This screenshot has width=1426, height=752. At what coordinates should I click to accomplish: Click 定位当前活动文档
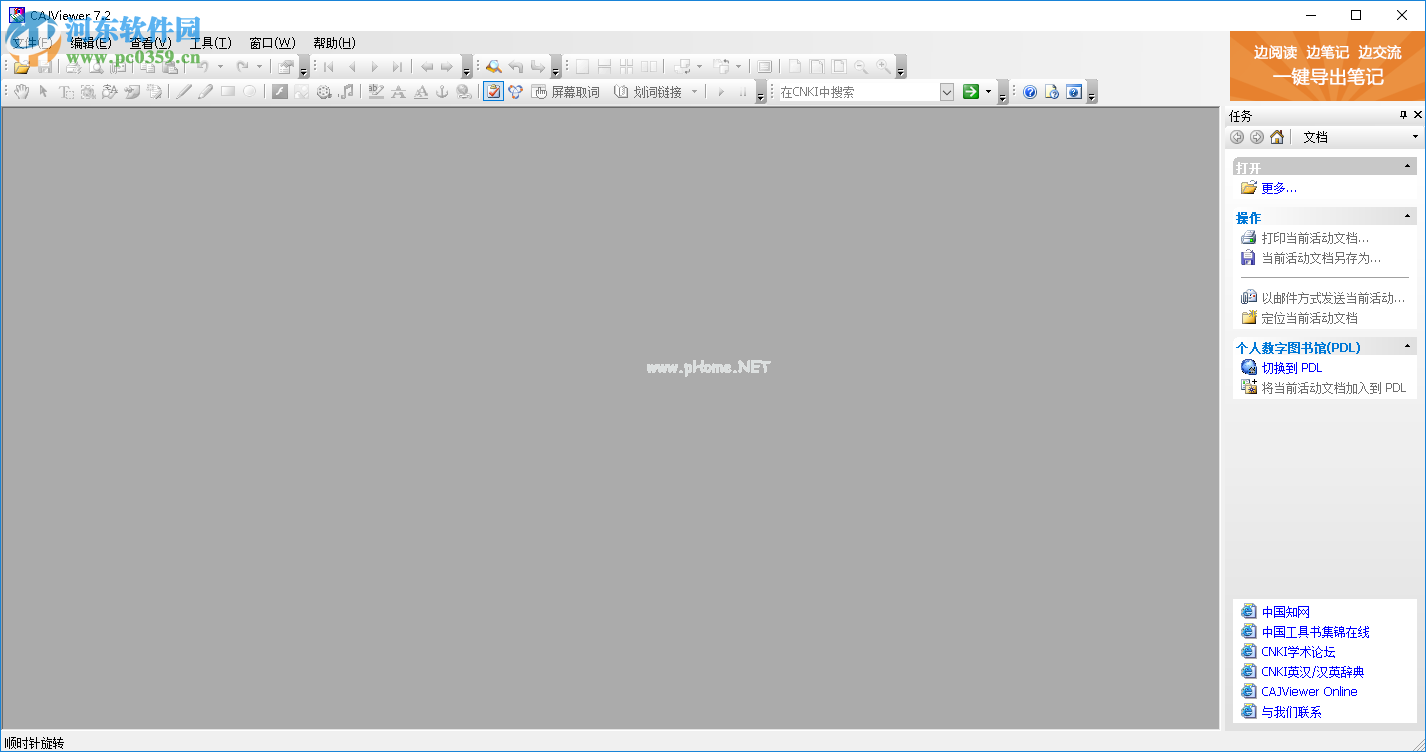1309,318
